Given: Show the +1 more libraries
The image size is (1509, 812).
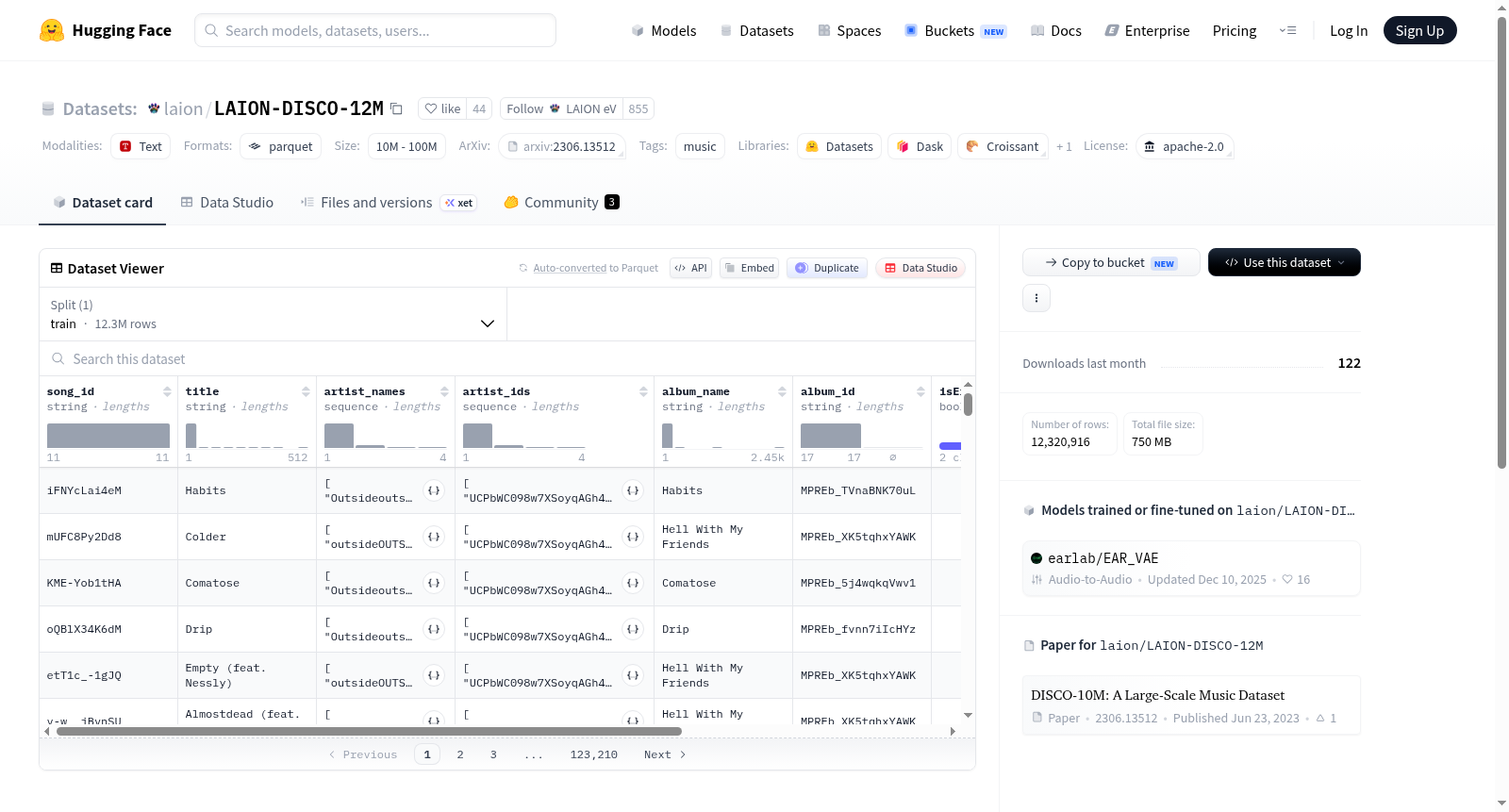Looking at the screenshot, I should click(x=1064, y=147).
